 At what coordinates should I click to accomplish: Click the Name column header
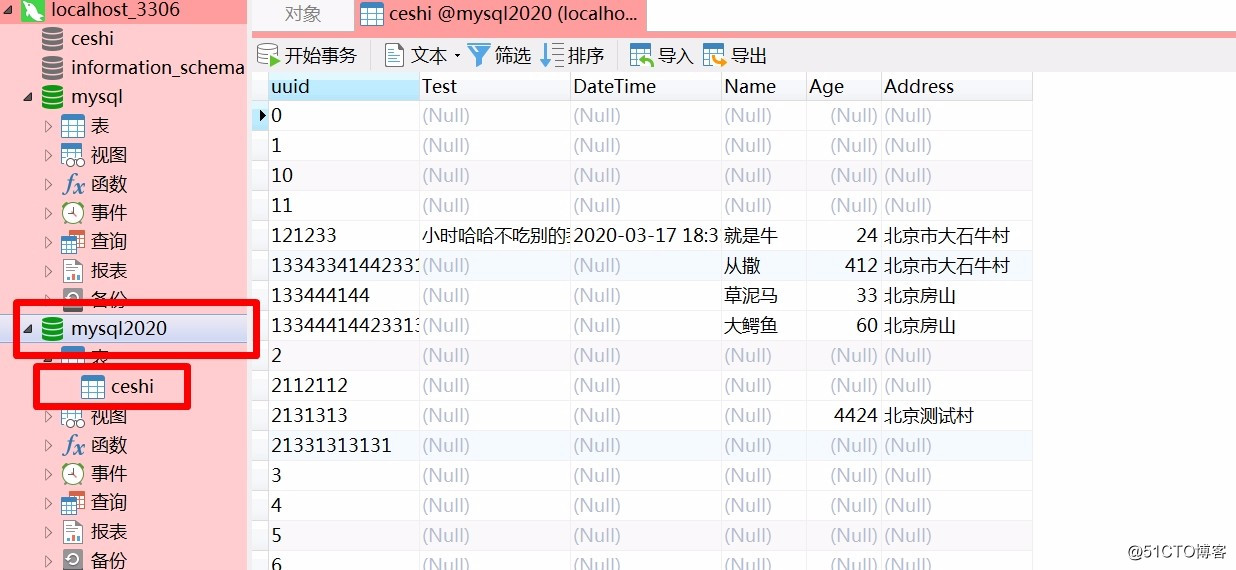(x=764, y=87)
